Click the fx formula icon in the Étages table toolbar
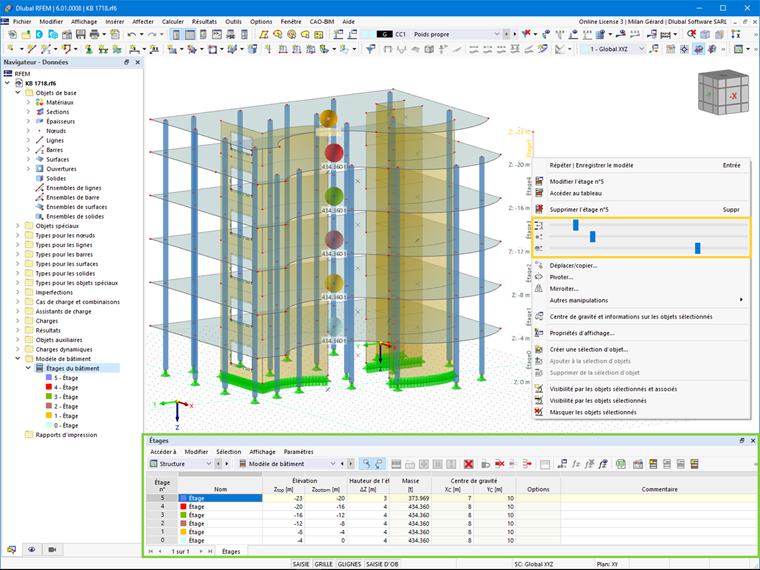This screenshot has width=760, height=570. tap(576, 464)
